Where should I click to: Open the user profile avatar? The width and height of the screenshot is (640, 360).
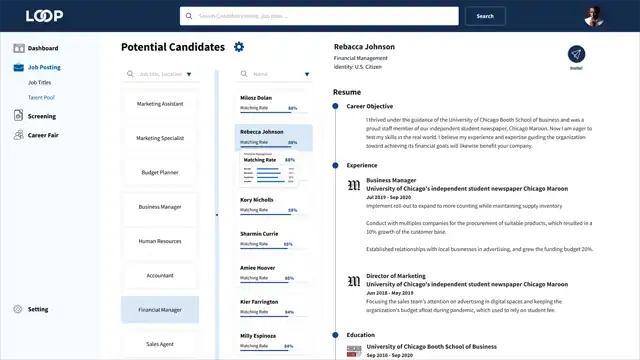(x=594, y=16)
